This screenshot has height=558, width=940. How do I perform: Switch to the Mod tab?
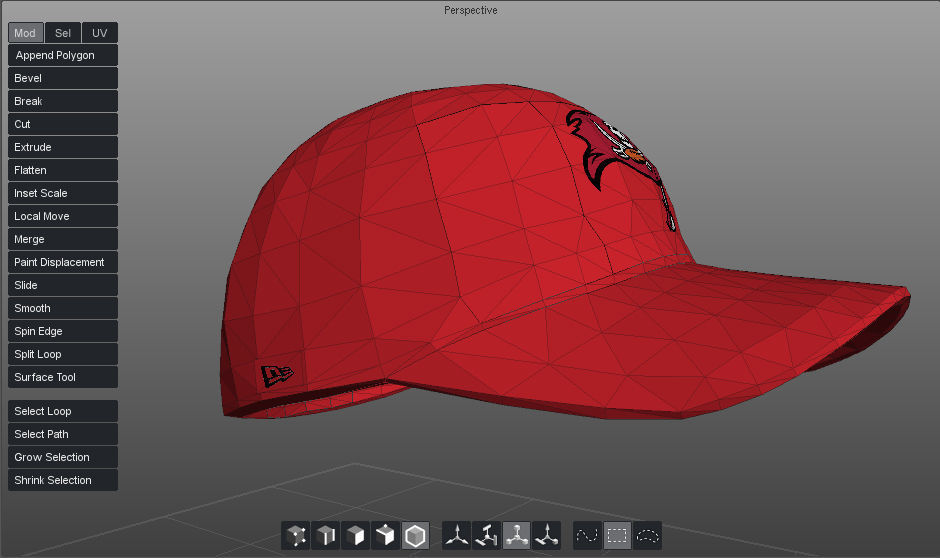tap(26, 33)
